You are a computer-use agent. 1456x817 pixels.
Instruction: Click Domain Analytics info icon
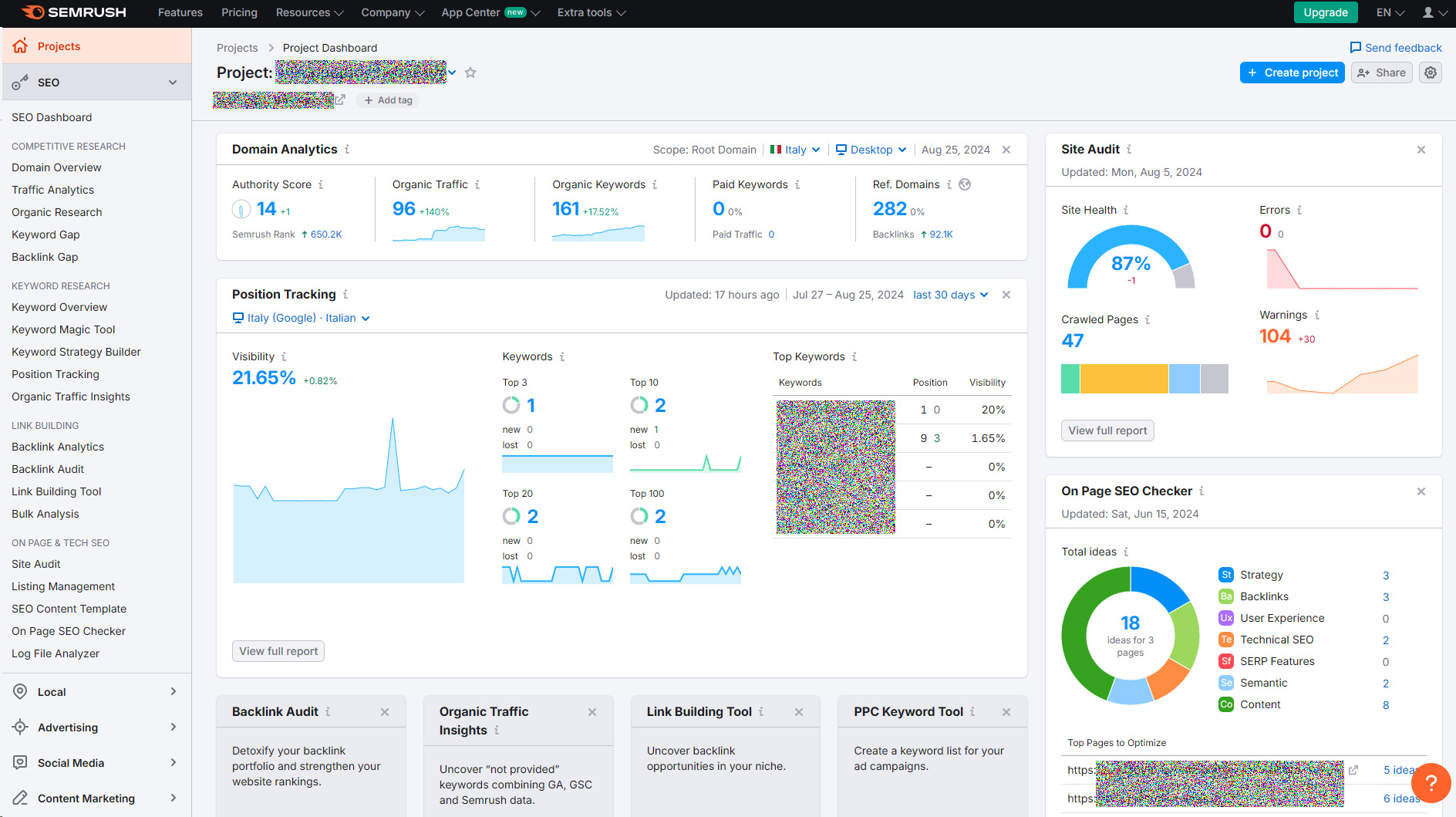pyautogui.click(x=347, y=150)
